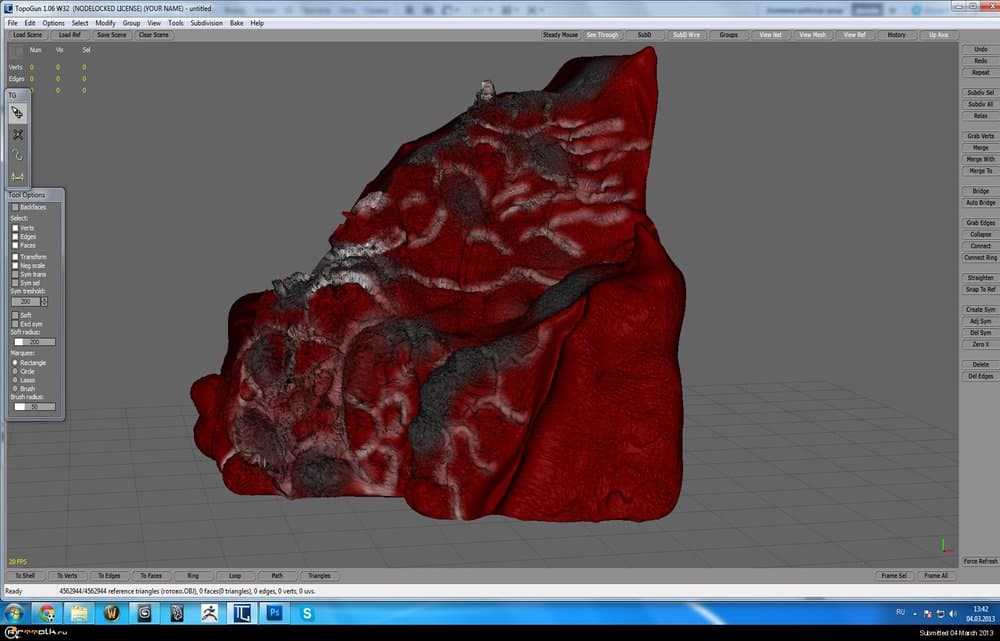Toggle the Backfaces checkbox
Viewport: 1000px width, 641px height.
click(15, 207)
